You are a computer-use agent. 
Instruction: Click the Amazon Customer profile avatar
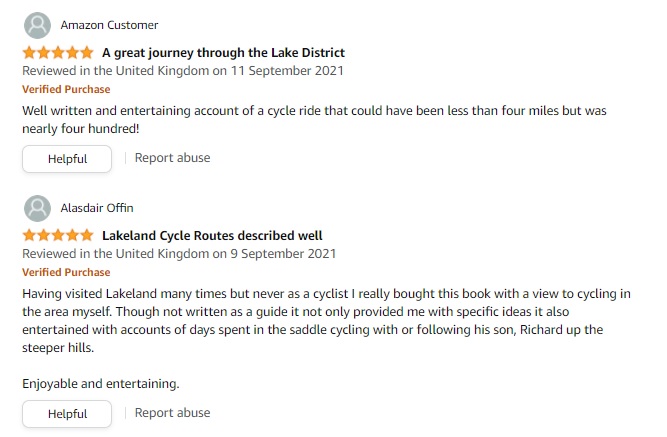tap(37, 26)
